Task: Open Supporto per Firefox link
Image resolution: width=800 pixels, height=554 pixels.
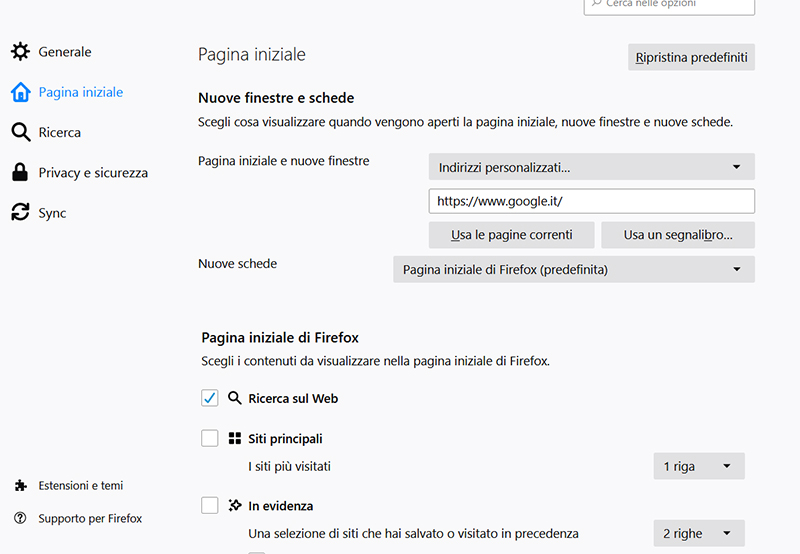Action: pos(90,518)
